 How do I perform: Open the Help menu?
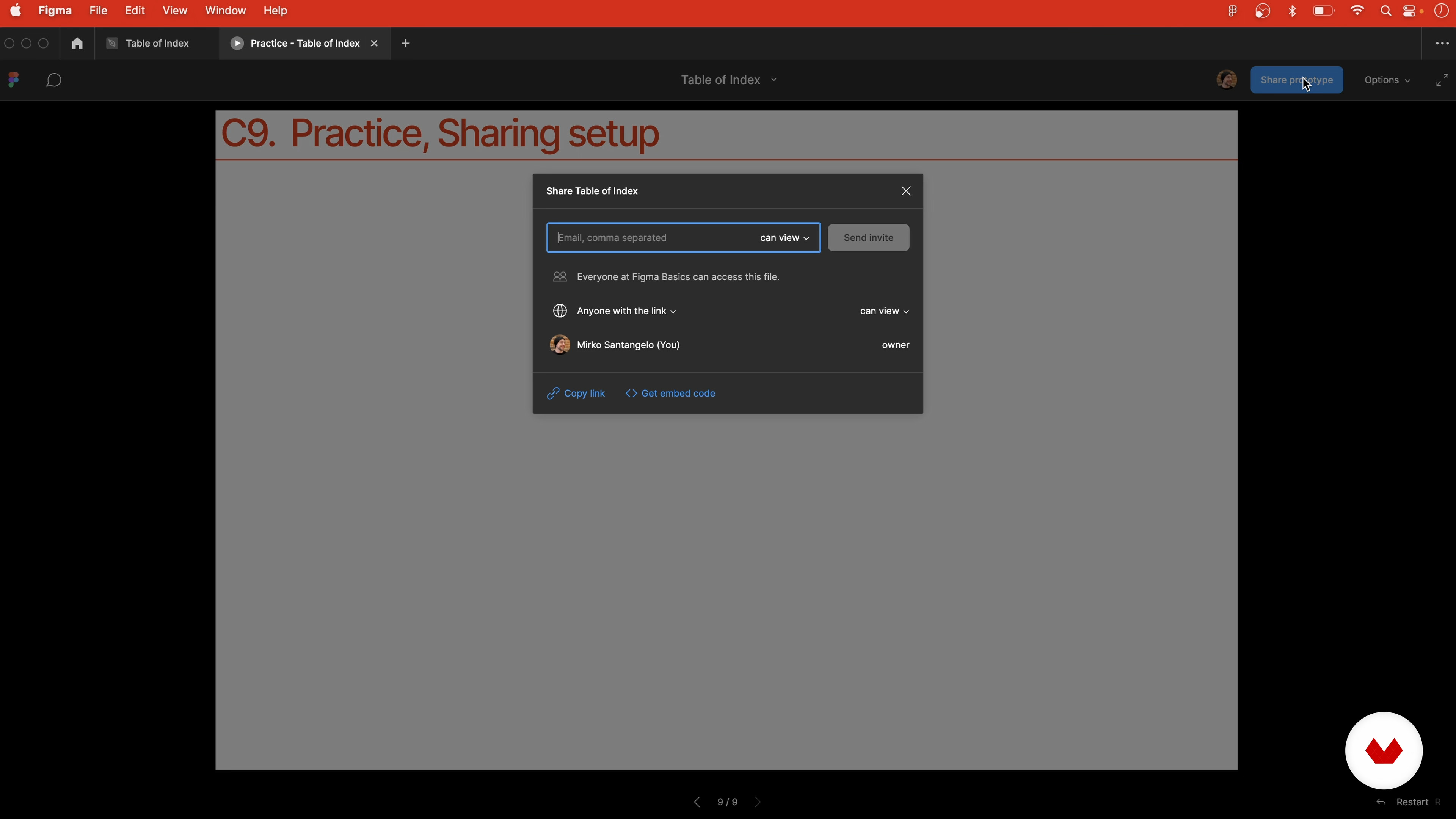[275, 10]
